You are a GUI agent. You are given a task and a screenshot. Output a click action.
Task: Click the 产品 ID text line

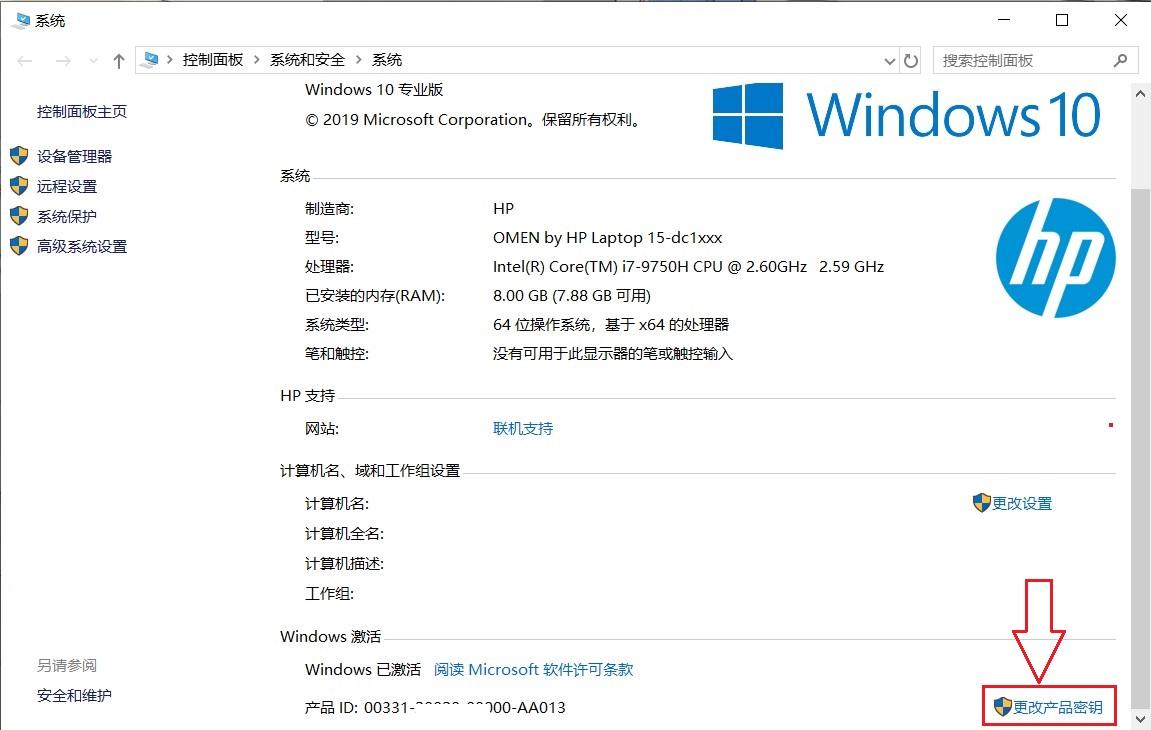(435, 708)
